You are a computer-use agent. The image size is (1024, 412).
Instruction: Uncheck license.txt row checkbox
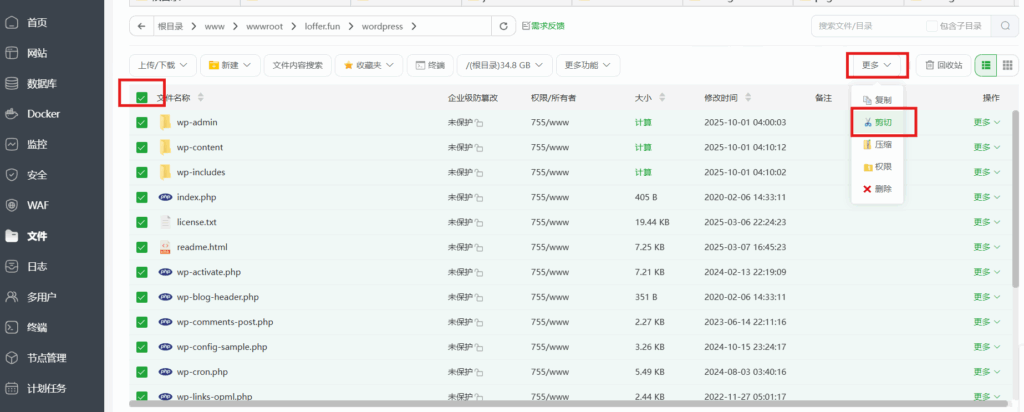[x=142, y=222]
